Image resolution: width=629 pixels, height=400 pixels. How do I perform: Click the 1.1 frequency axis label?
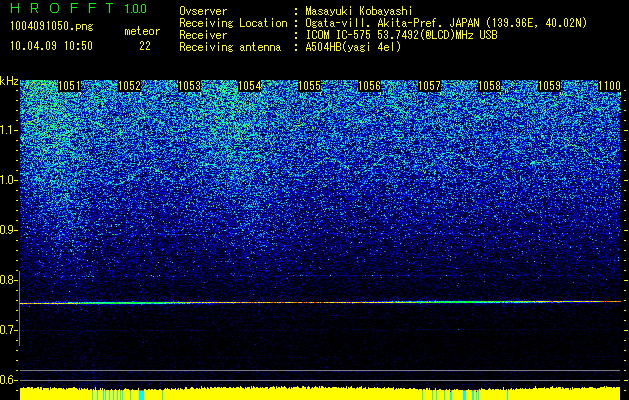pyautogui.click(x=9, y=130)
